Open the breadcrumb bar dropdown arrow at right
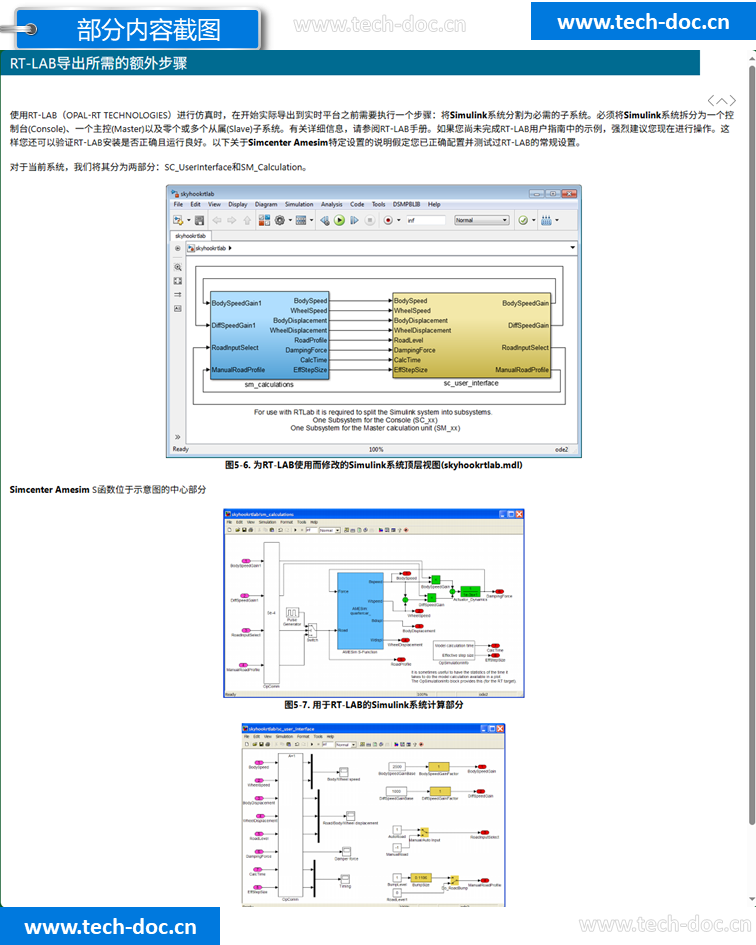Screen dimensions: 756x945 (572, 248)
